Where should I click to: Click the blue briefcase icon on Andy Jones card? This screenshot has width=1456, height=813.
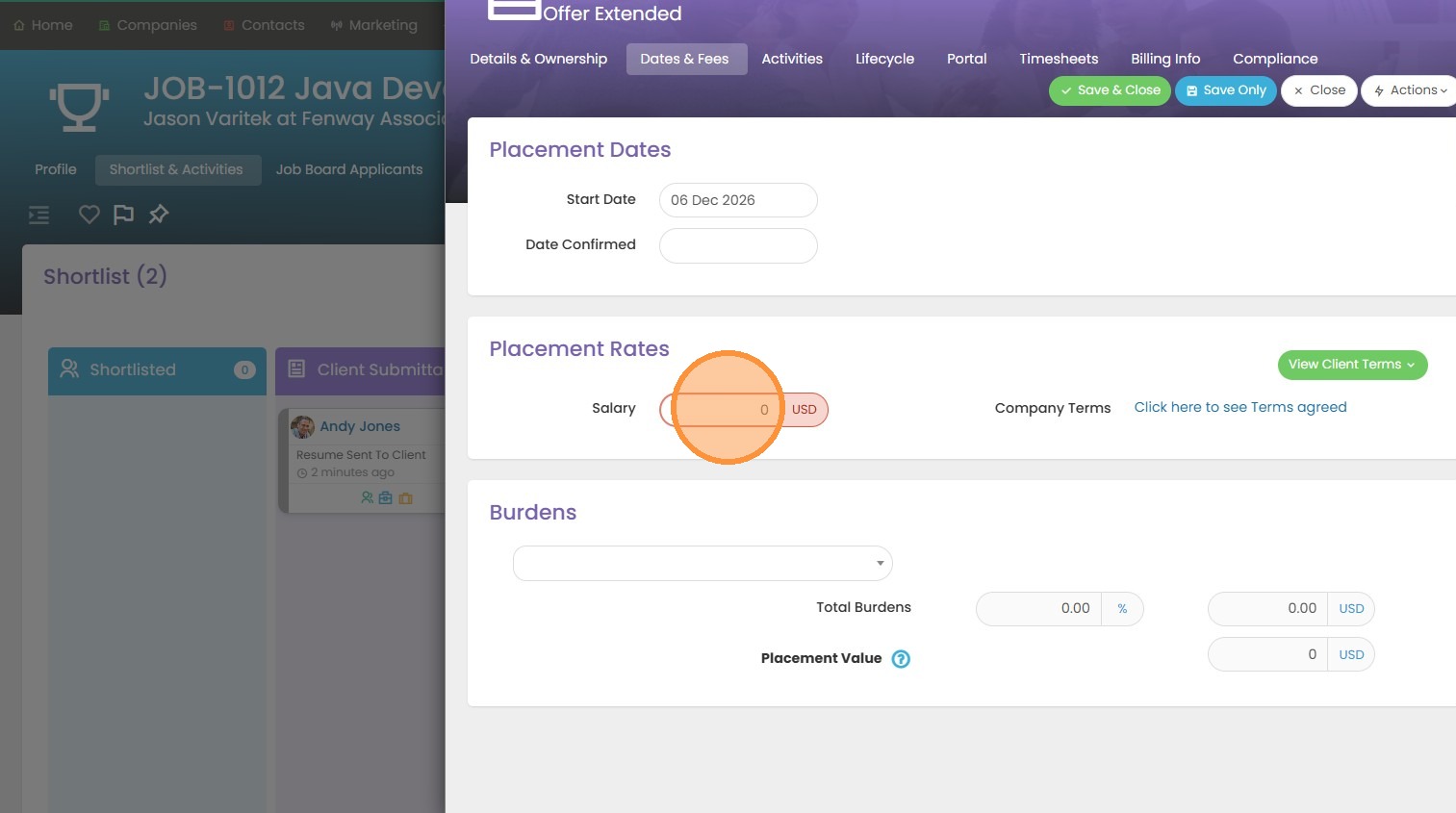click(x=386, y=498)
